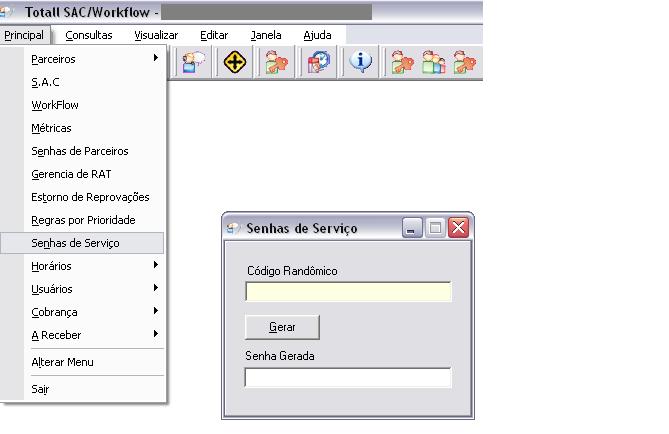Click the calendar with clock toolbar icon
The width and height of the screenshot is (669, 434).
tap(319, 62)
